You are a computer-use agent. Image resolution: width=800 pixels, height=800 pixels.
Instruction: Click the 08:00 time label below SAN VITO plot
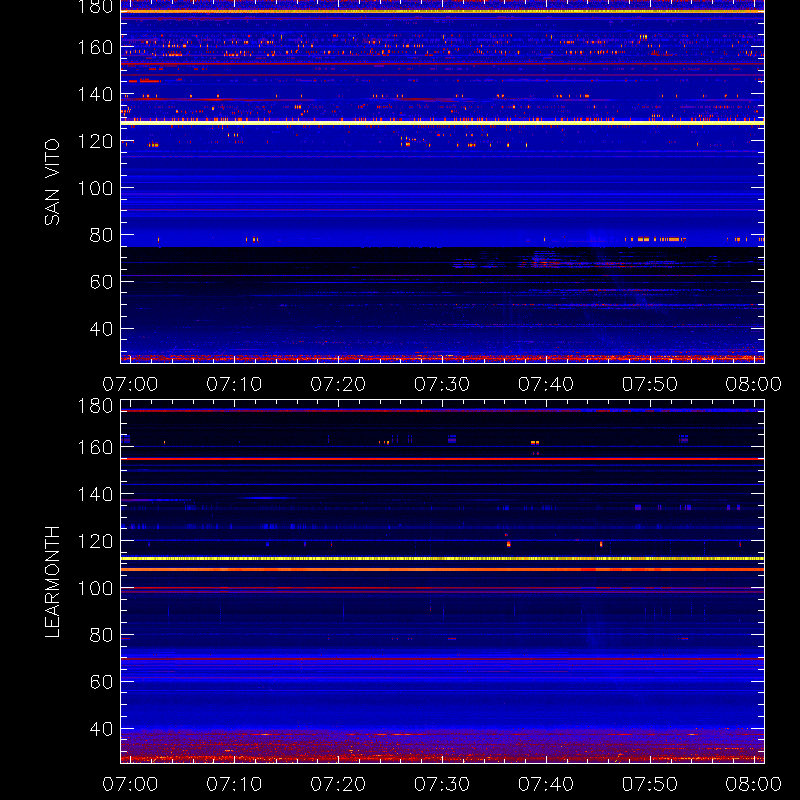tap(754, 384)
